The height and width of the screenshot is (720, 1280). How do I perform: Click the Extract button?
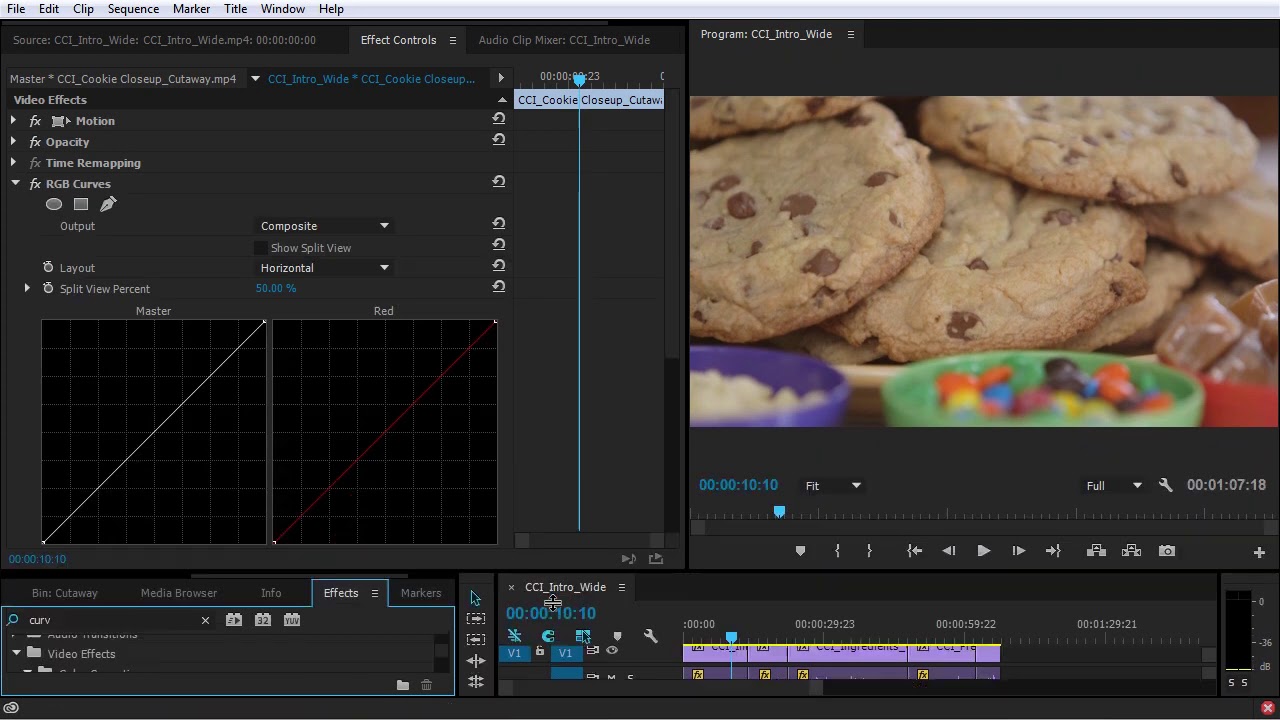[1131, 551]
